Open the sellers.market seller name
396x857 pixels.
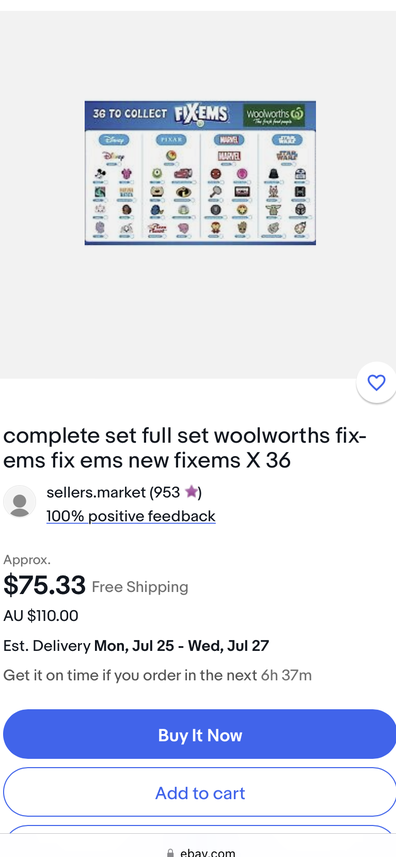[96, 492]
